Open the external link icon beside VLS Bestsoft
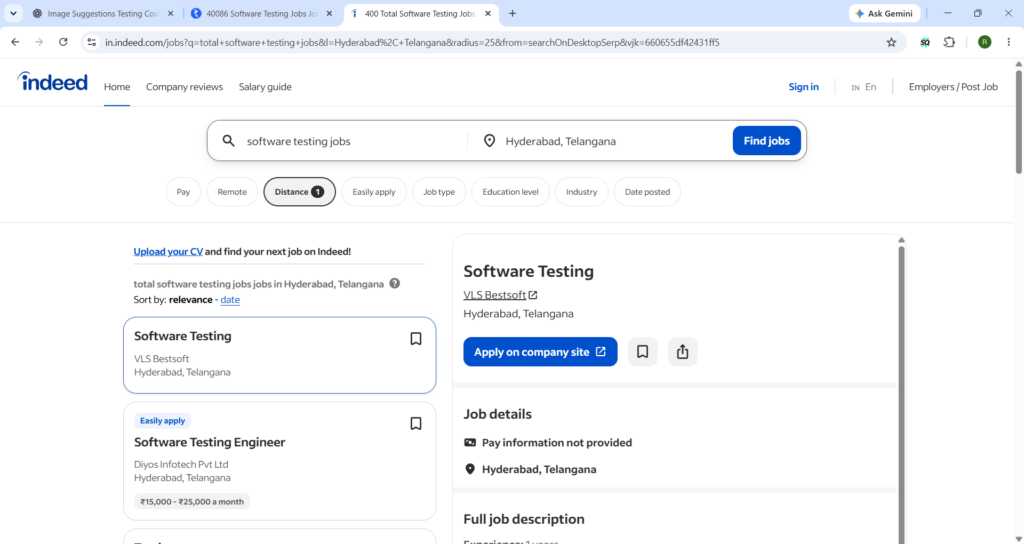Viewport: 1024px width, 544px height. click(x=533, y=295)
